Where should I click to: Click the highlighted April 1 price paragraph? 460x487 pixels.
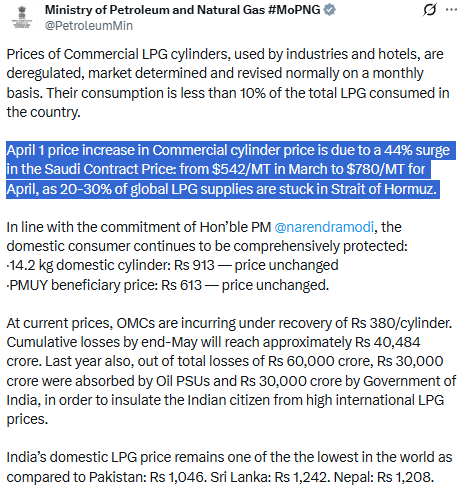(x=231, y=170)
